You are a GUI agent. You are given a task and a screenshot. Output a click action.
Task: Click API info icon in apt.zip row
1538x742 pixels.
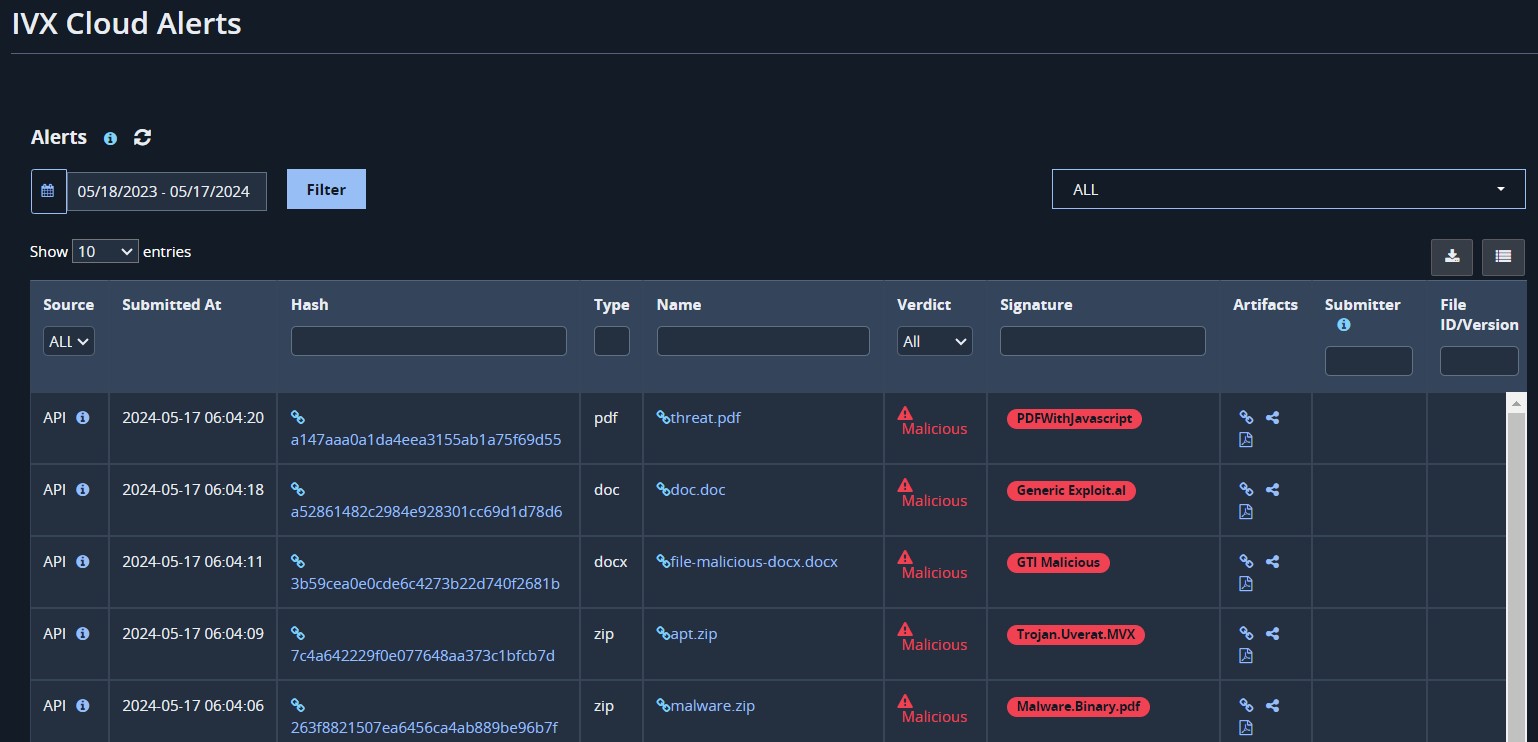(83, 634)
